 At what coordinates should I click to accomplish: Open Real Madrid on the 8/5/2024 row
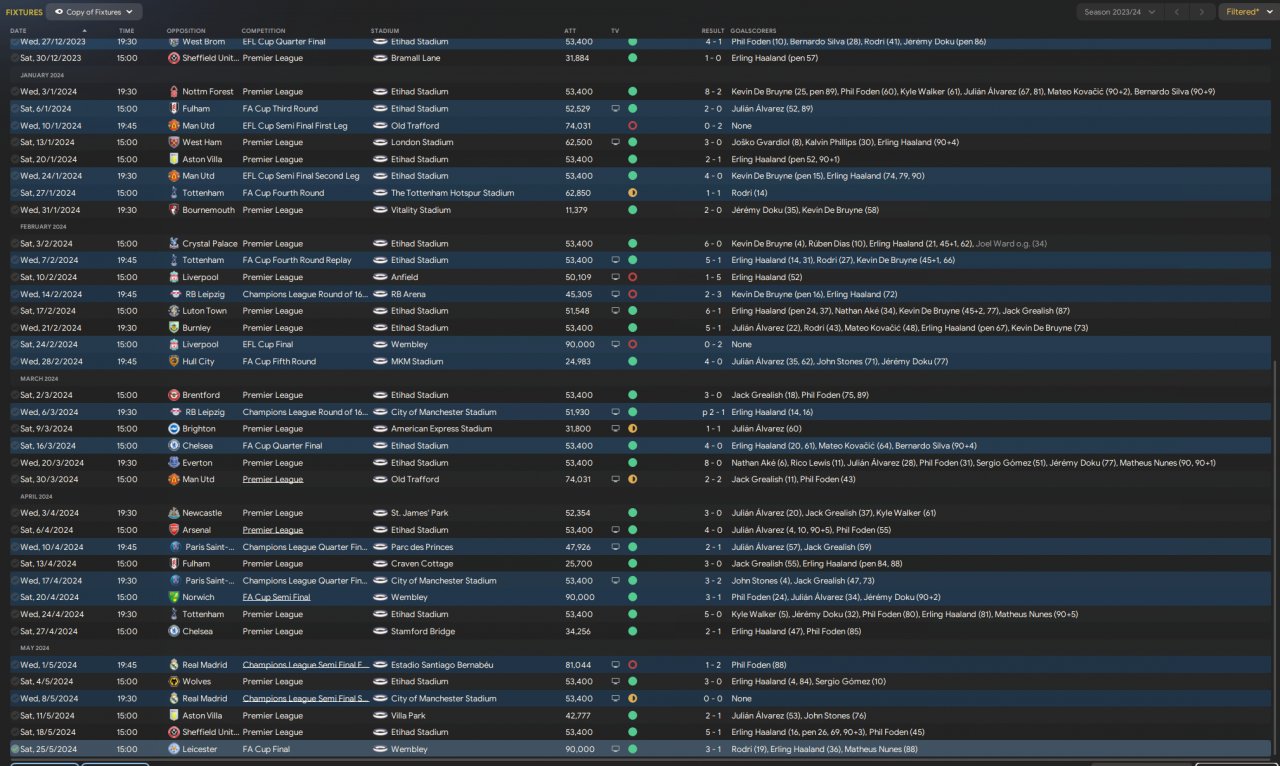(x=205, y=699)
